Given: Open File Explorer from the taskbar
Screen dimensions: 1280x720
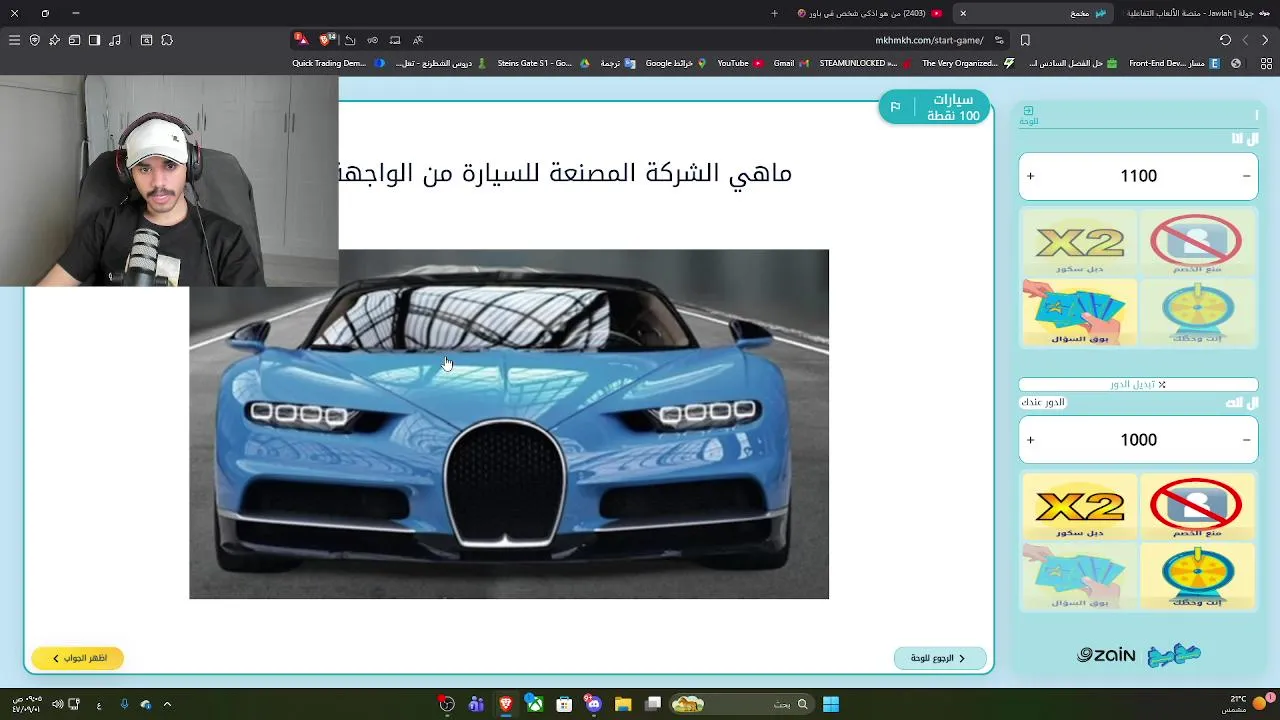Looking at the screenshot, I should pyautogui.click(x=622, y=704).
